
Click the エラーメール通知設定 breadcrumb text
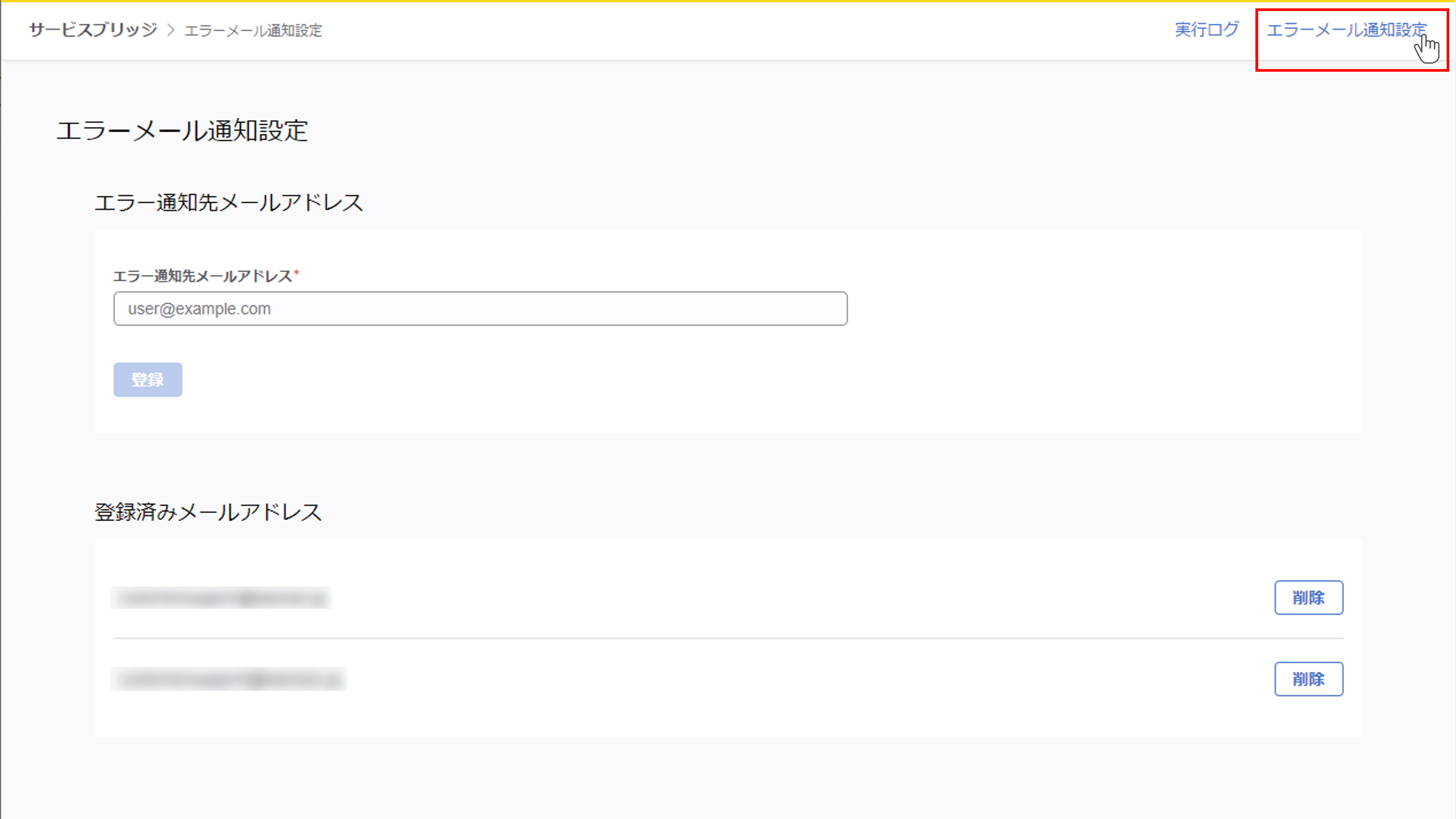253,30
